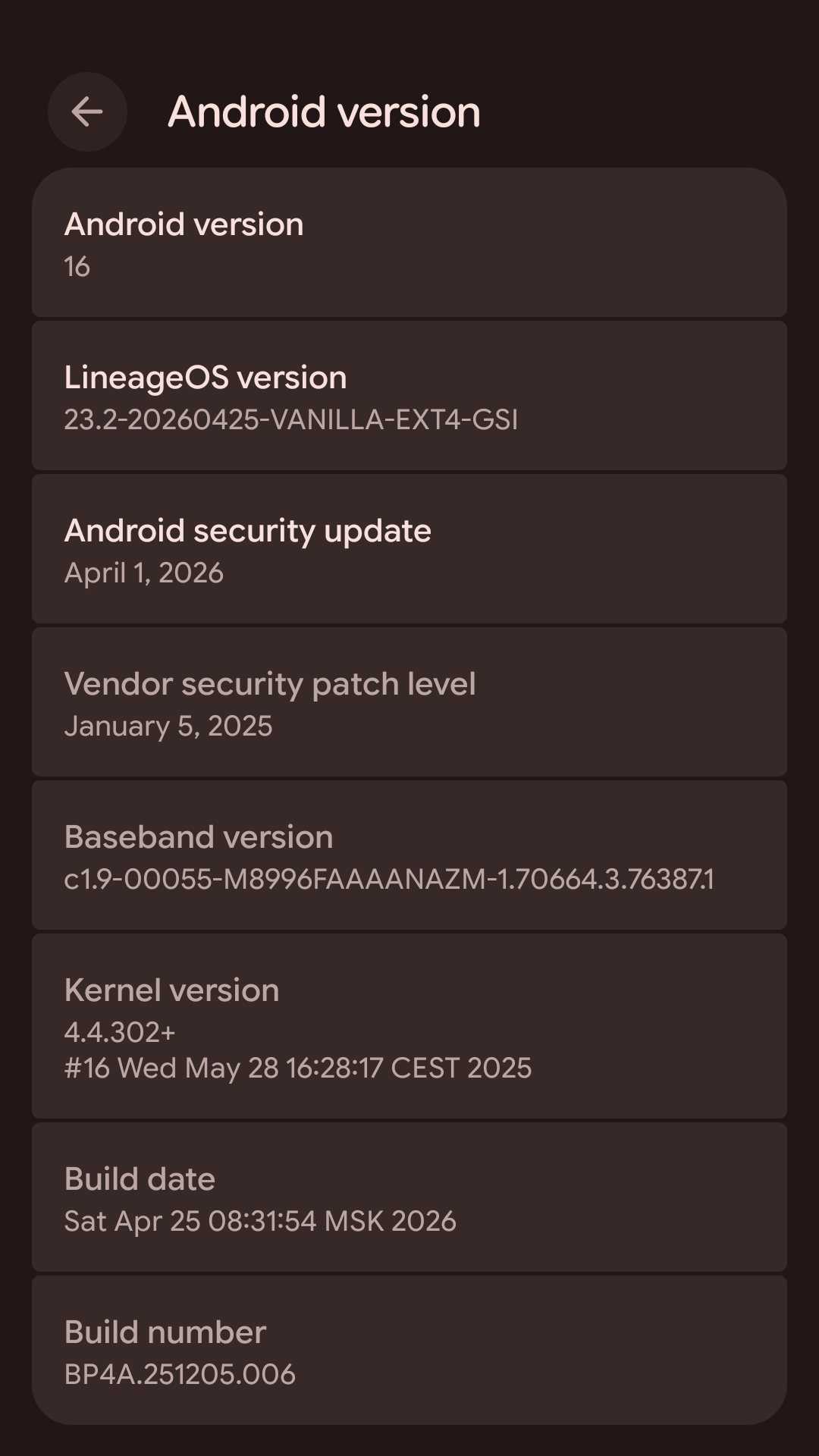
Task: Tap the baseband string starting with c1.9-00055
Action: [389, 880]
